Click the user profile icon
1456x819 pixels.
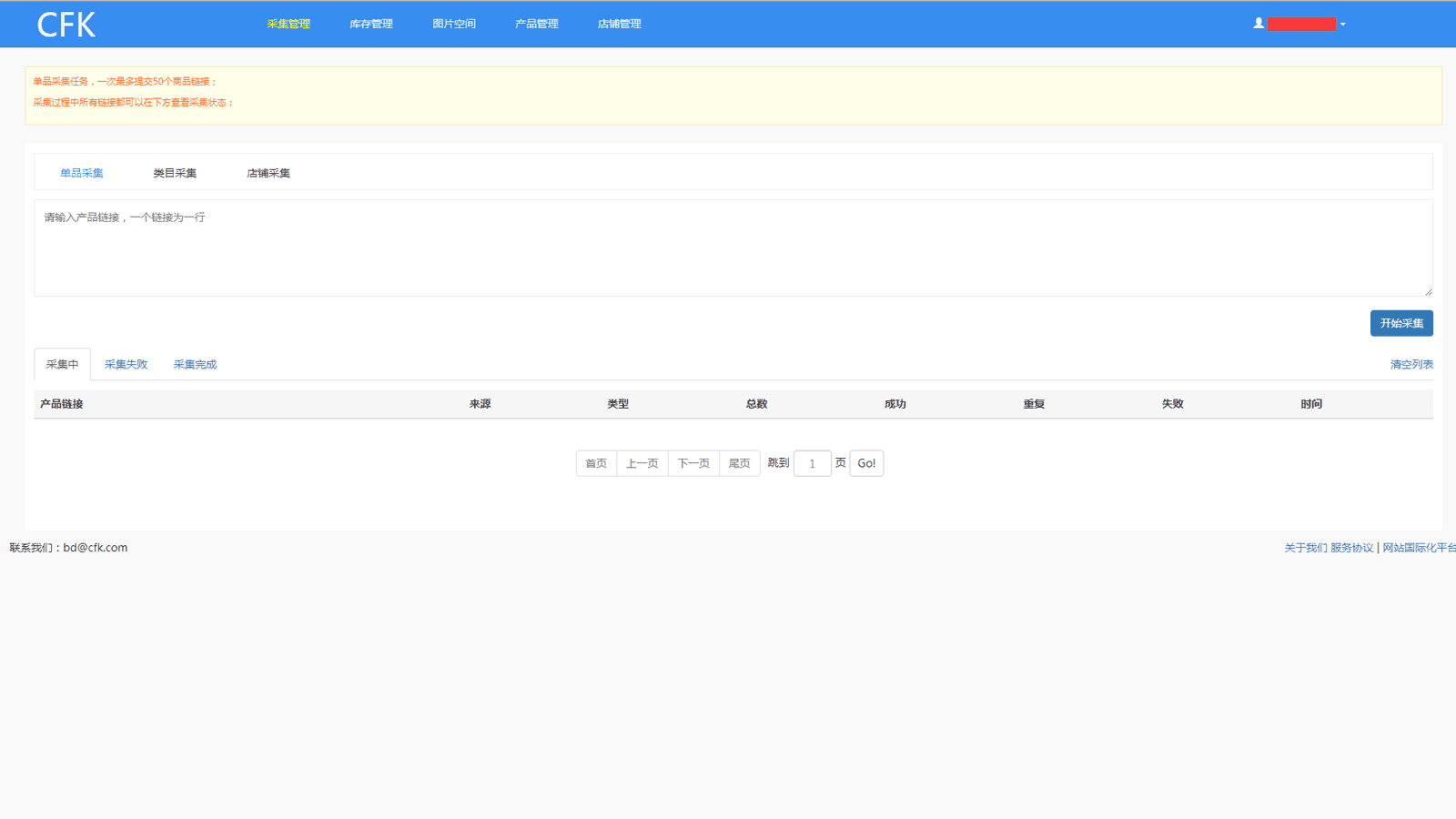point(1258,24)
